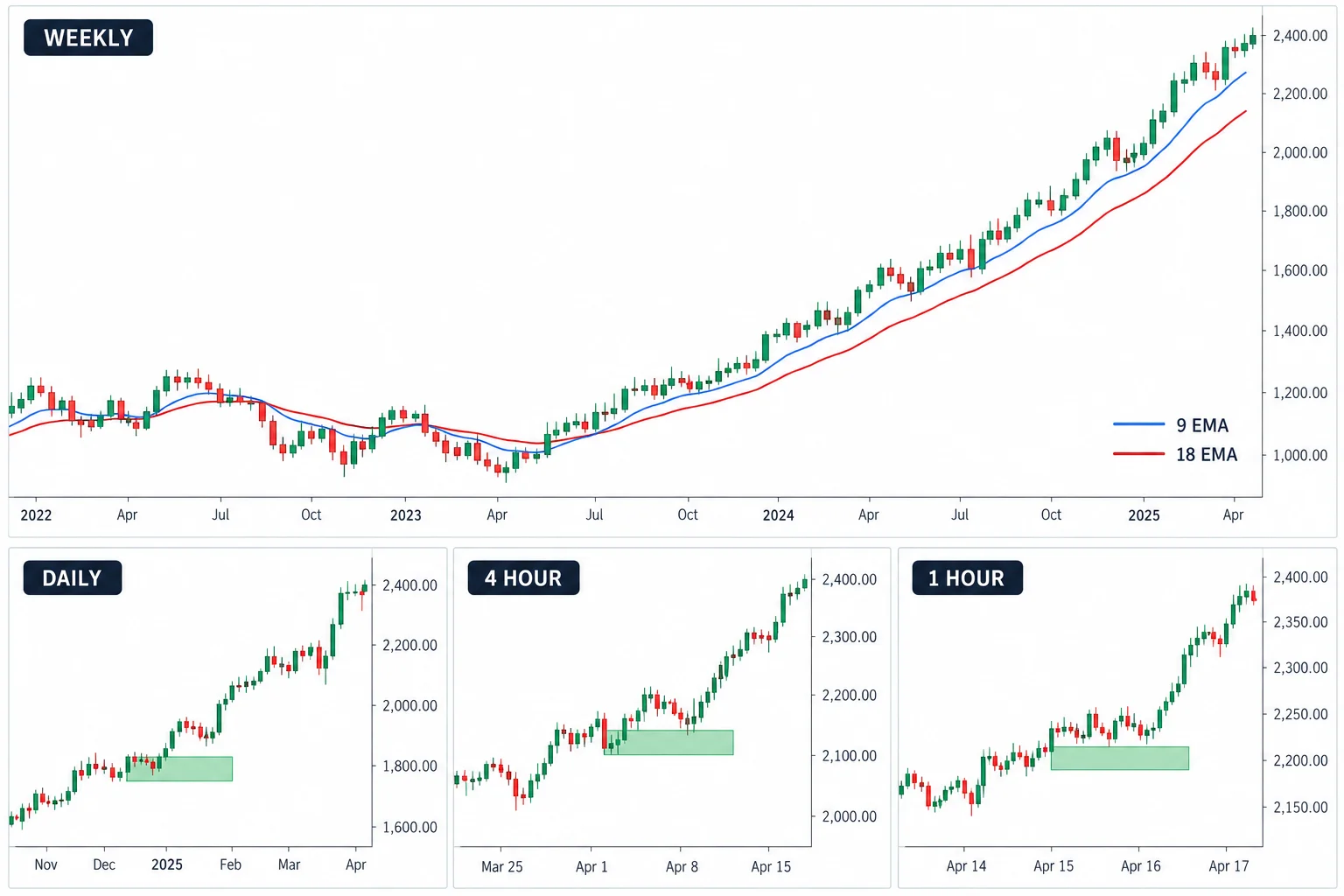Click 2022 on the weekly time axis
This screenshot has height=896, width=1344.
(x=36, y=515)
